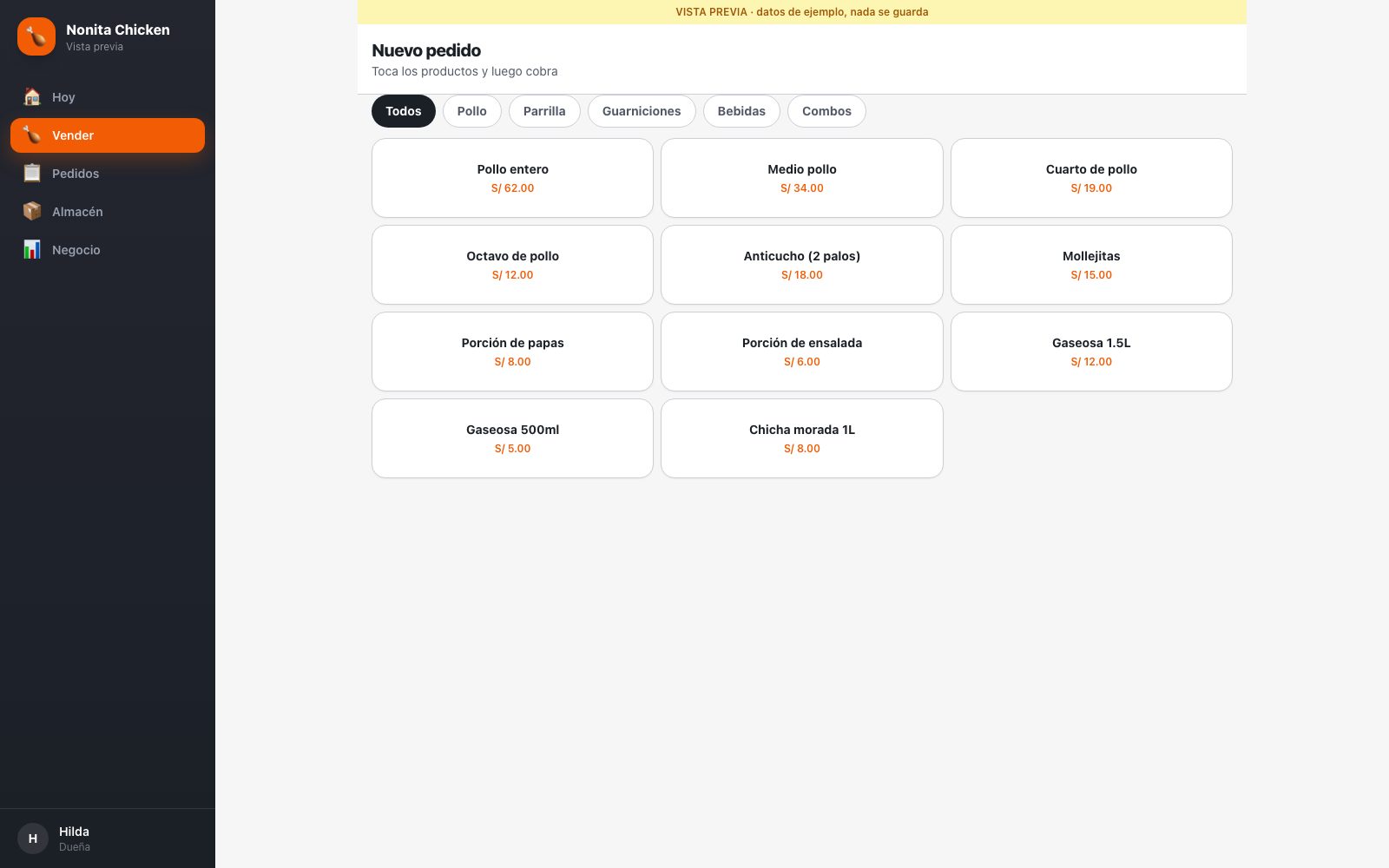Filter products by Parrilla
The image size is (1389, 868).
coord(544,111)
